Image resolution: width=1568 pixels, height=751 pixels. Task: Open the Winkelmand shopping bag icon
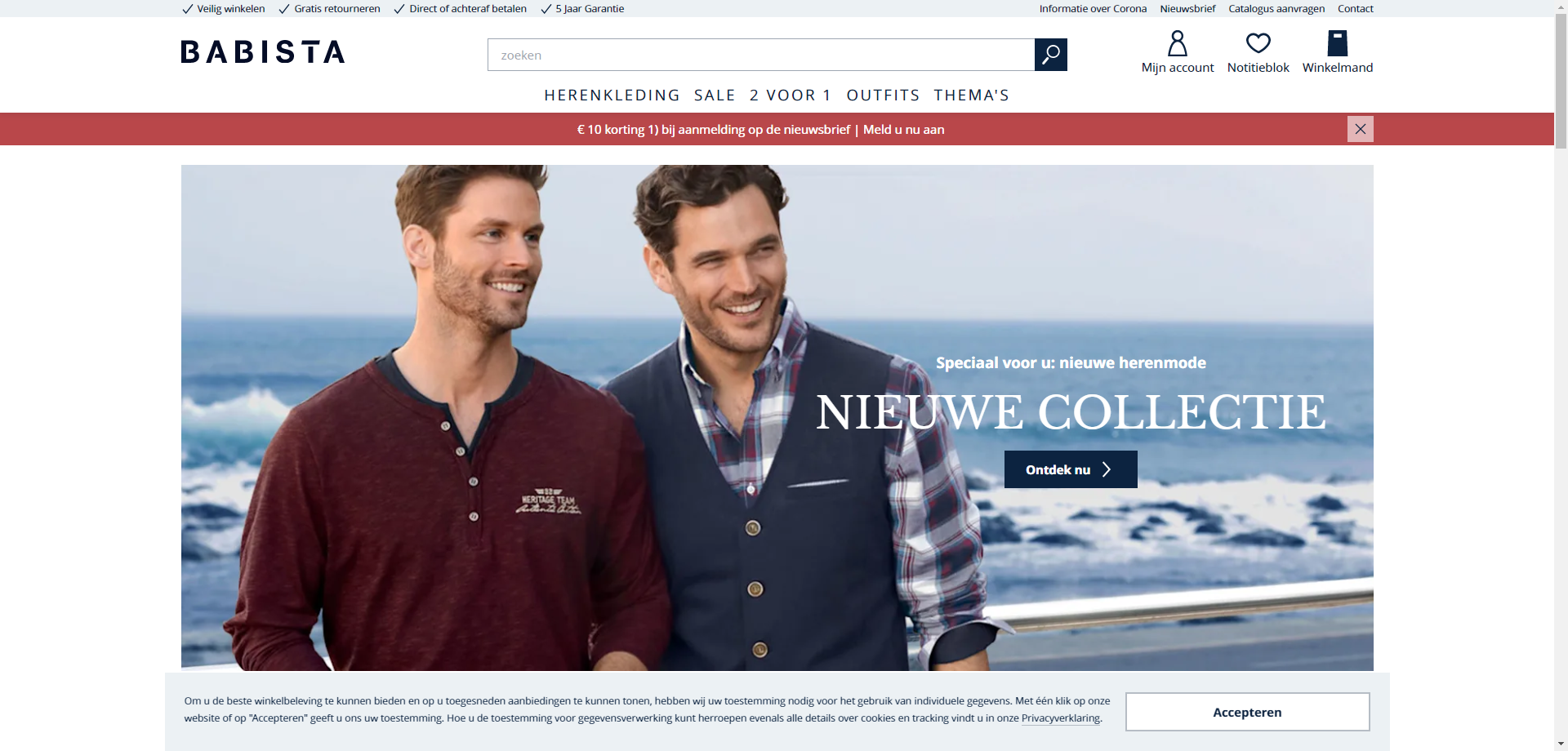(1337, 43)
